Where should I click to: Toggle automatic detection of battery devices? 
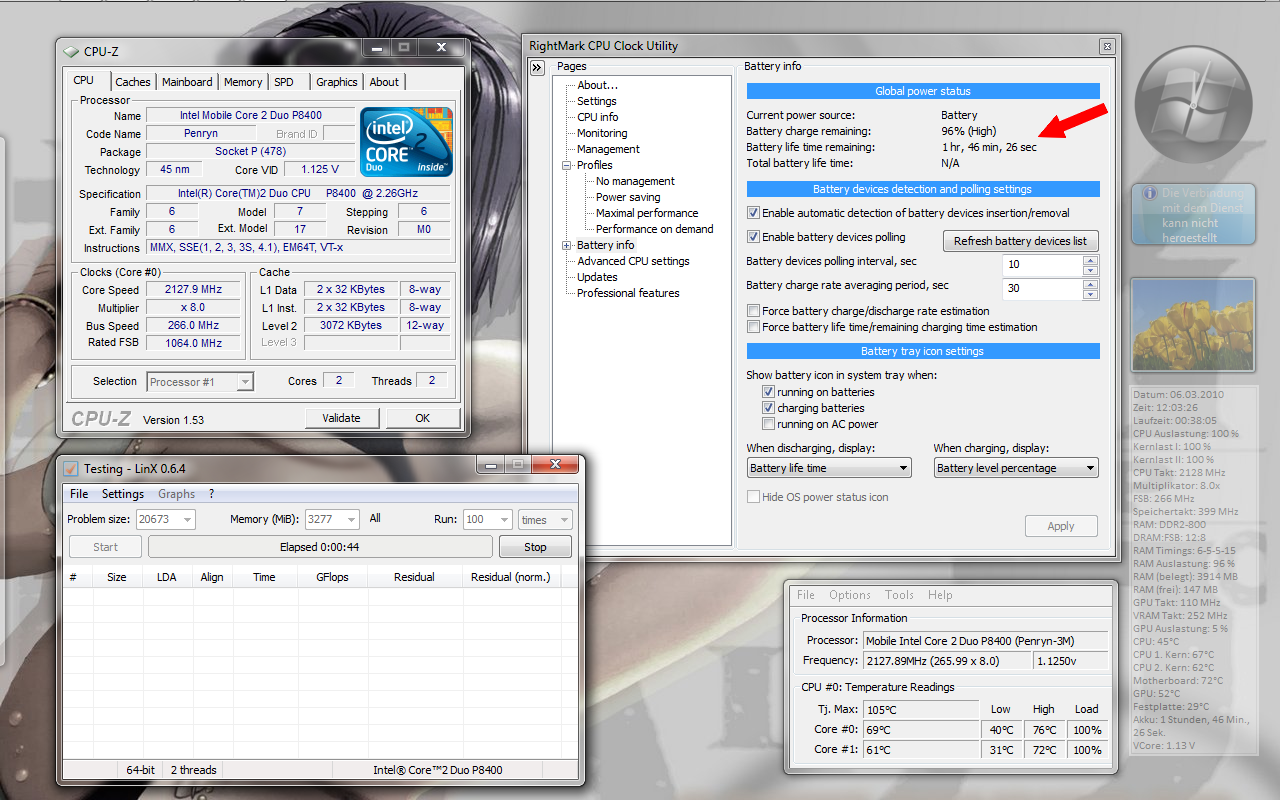tap(753, 213)
